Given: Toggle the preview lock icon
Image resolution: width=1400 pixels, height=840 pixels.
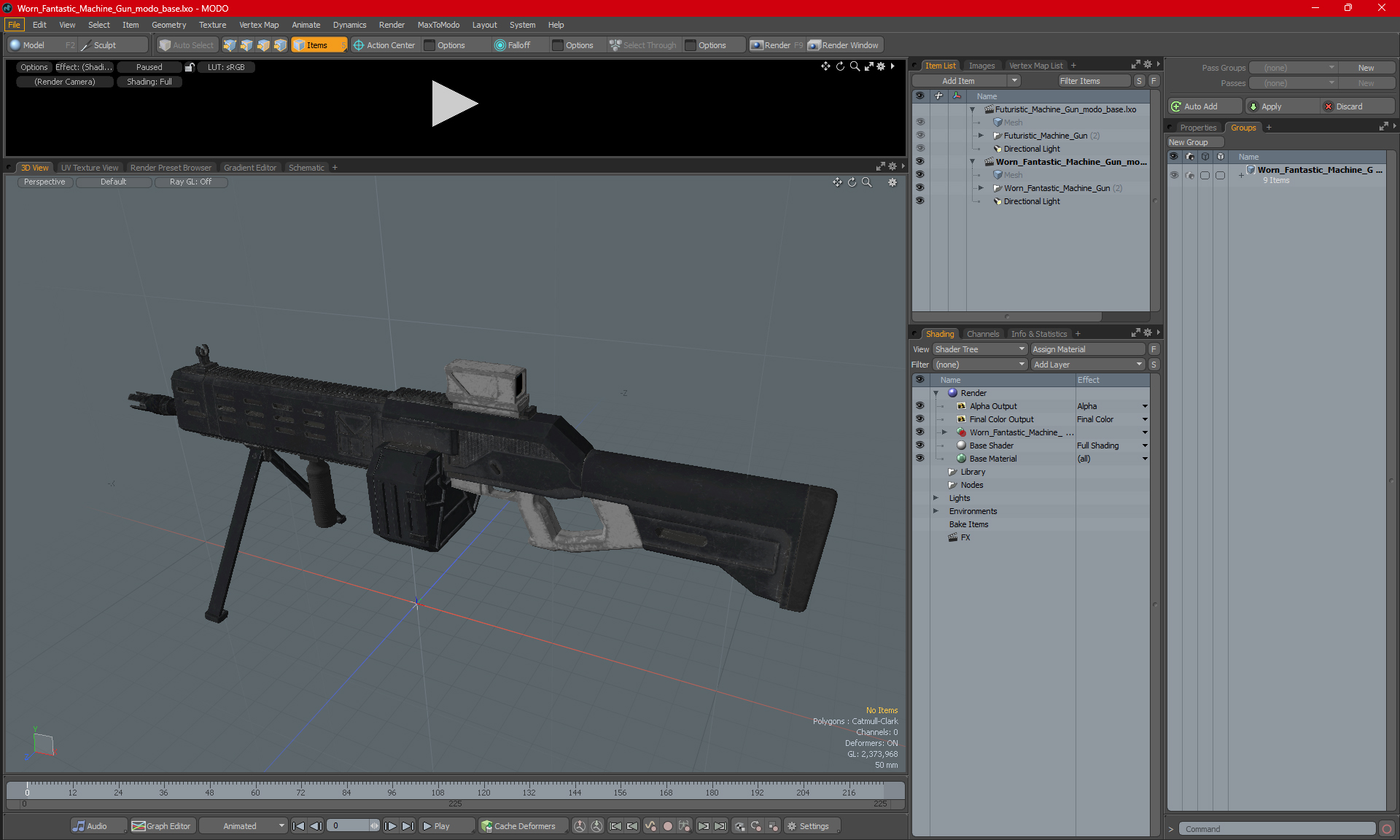Looking at the screenshot, I should point(190,67).
